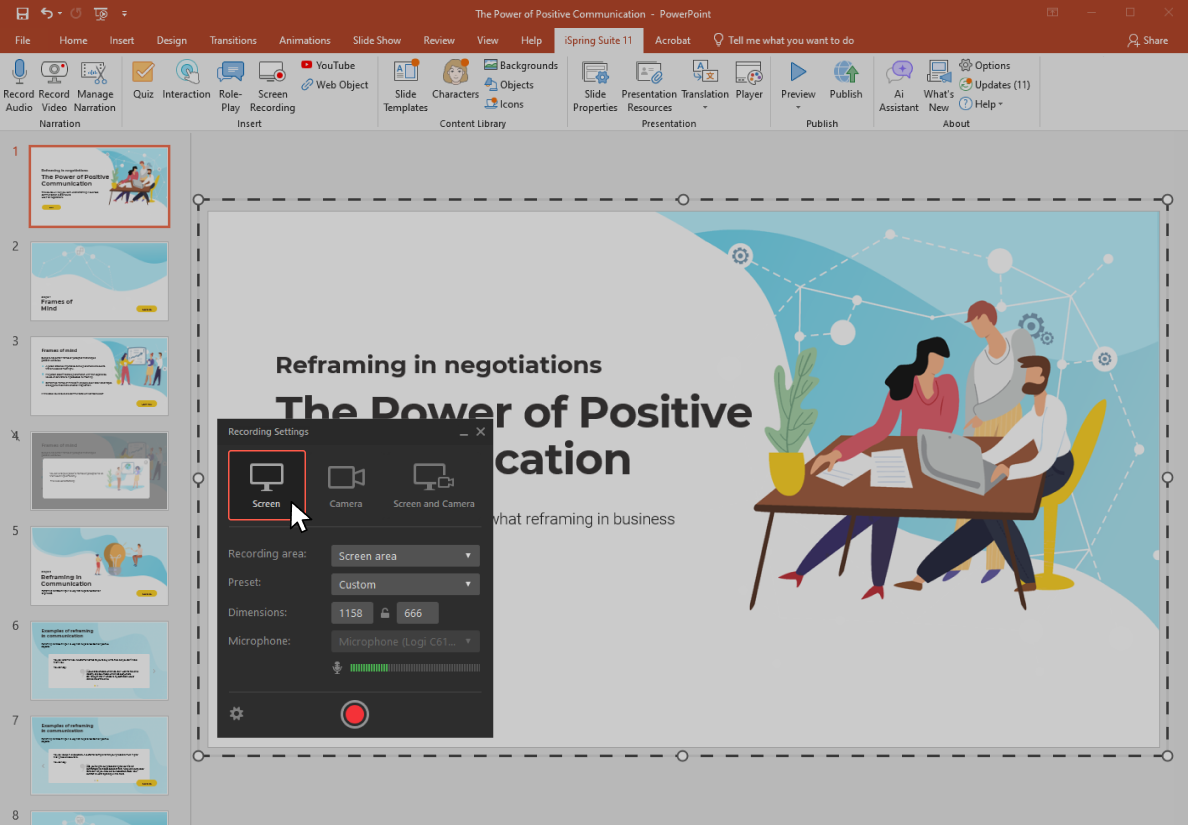Select the Quiz tool
Image resolution: width=1188 pixels, height=825 pixels.
click(x=143, y=84)
